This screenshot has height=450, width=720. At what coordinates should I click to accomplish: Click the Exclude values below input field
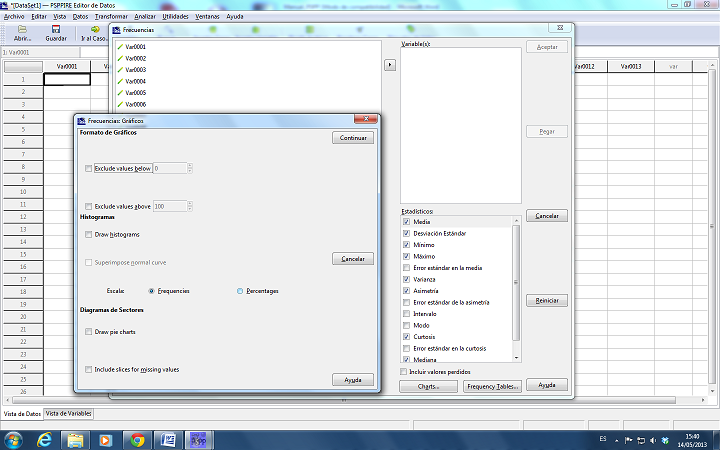tap(170, 169)
